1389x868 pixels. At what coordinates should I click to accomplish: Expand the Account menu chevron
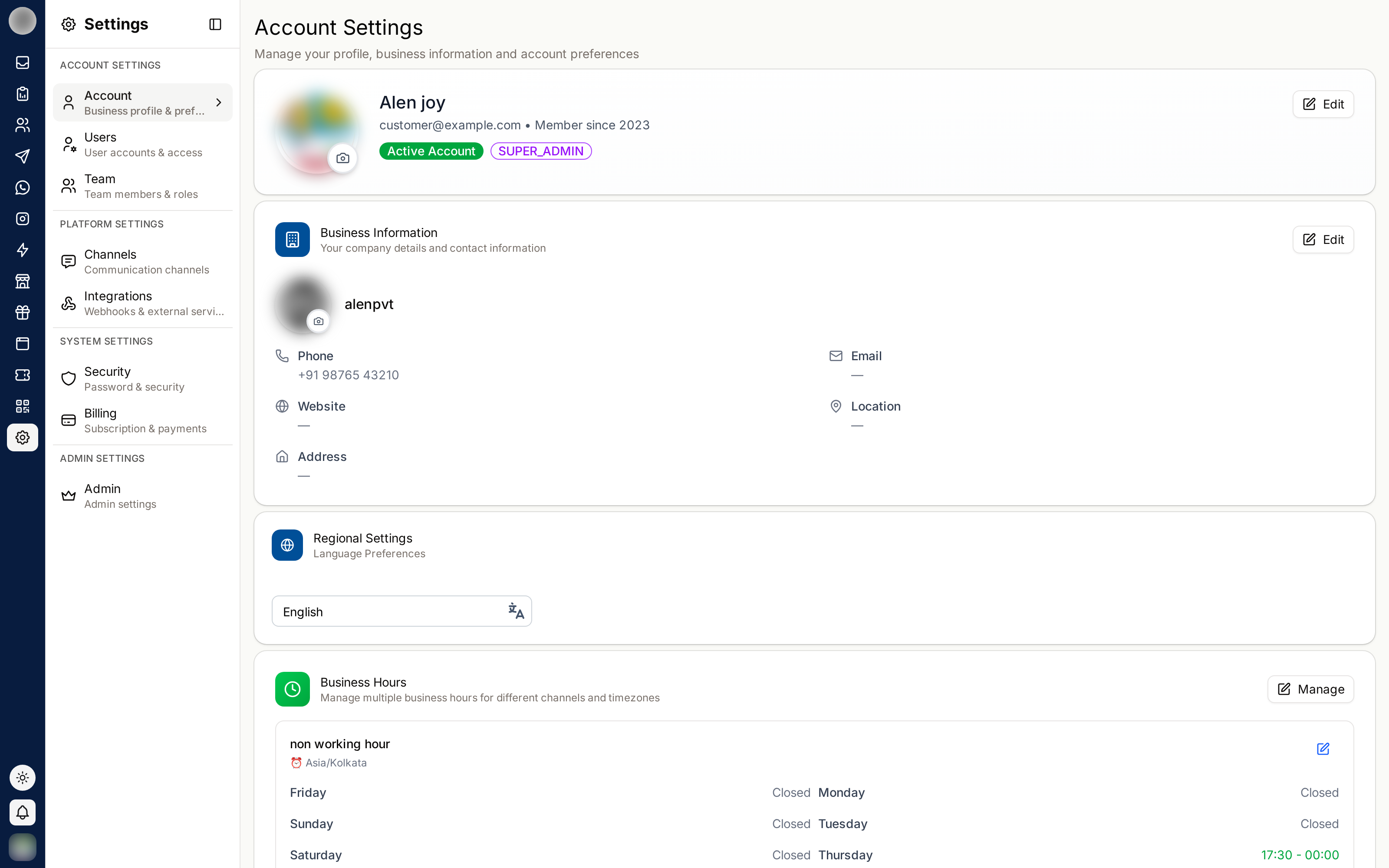click(219, 102)
